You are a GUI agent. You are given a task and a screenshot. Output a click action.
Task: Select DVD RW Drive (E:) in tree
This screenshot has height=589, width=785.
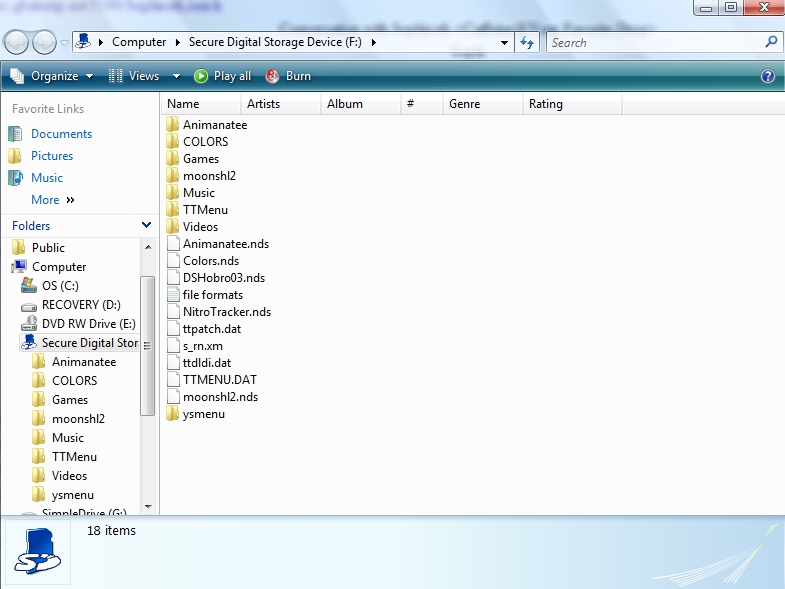pos(89,324)
